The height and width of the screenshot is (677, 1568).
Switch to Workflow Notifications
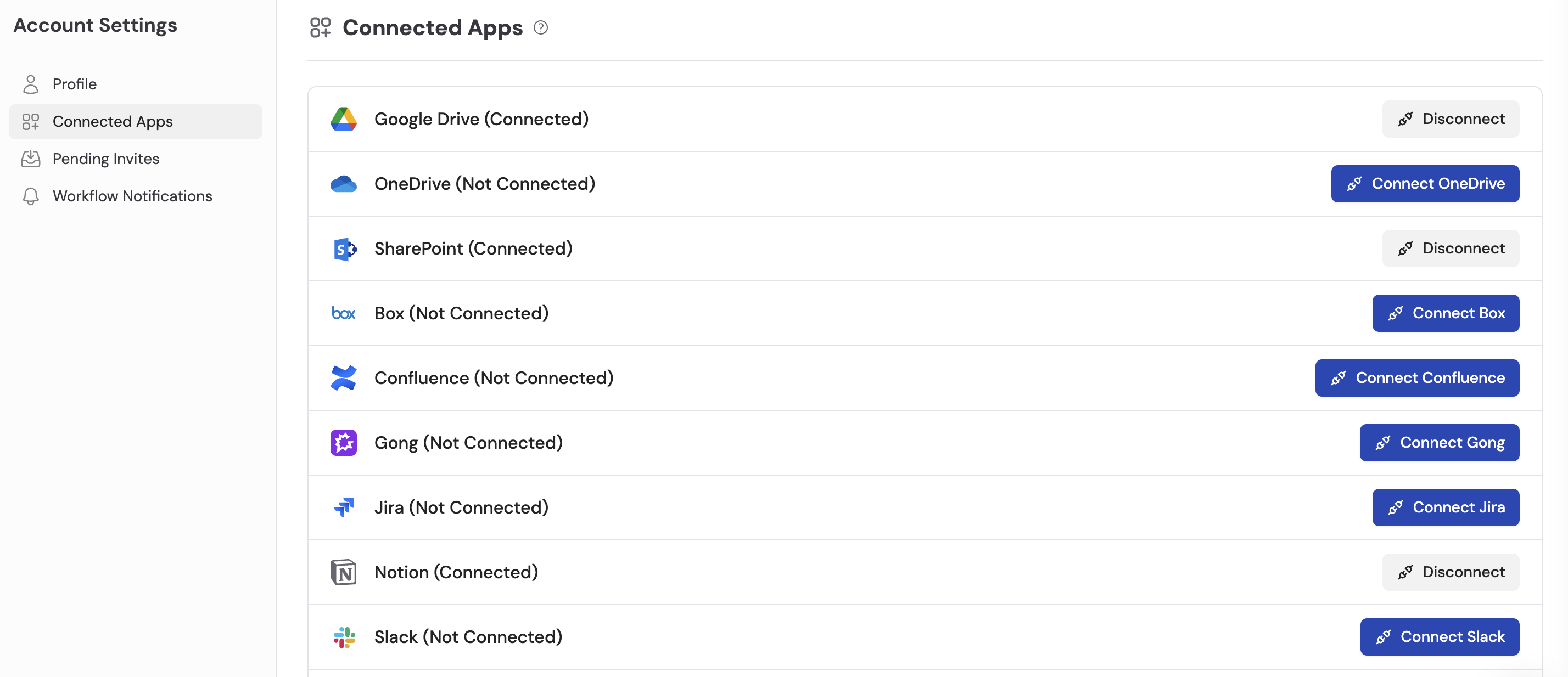tap(133, 196)
